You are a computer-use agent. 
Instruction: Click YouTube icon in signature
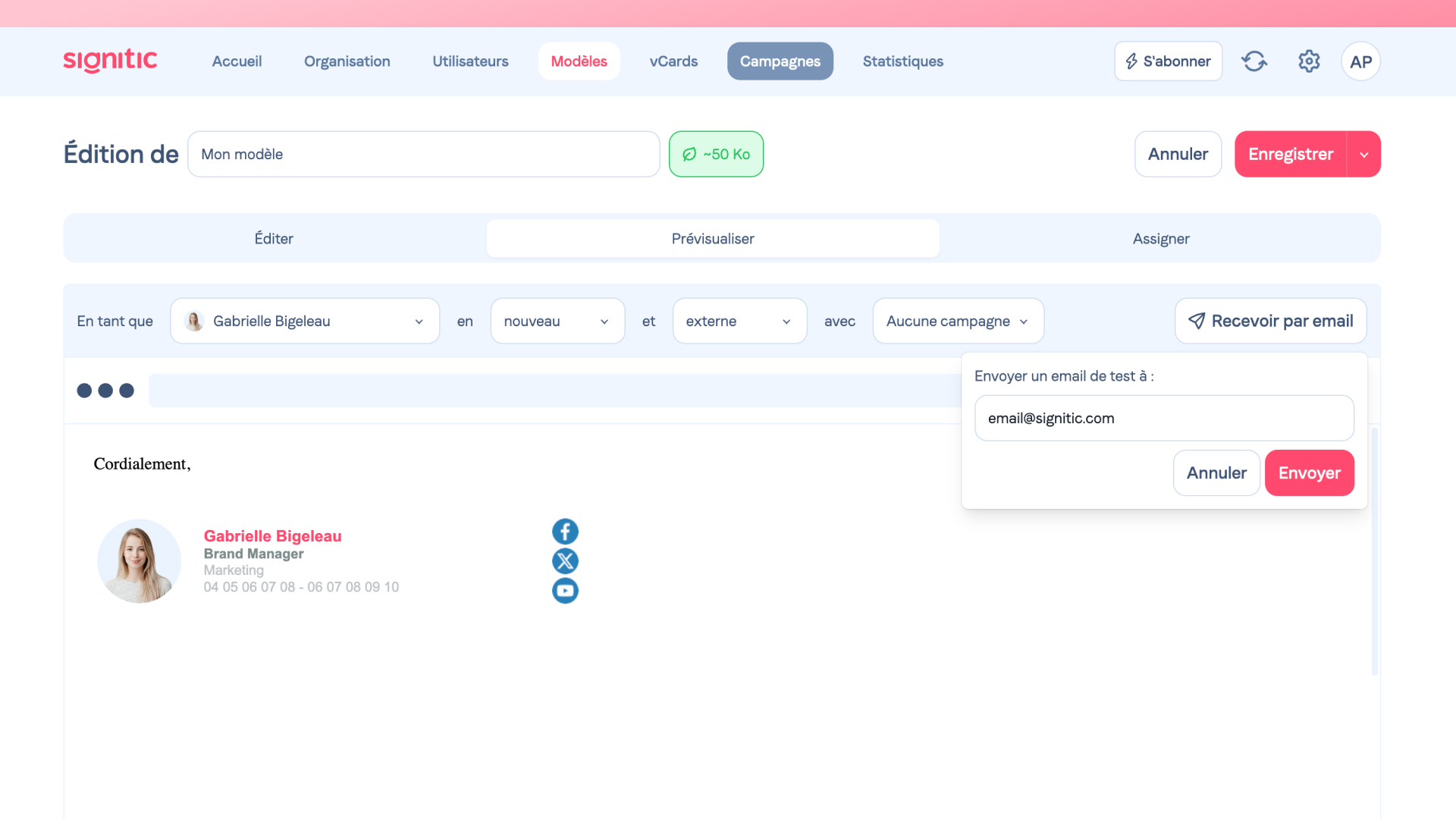565,591
